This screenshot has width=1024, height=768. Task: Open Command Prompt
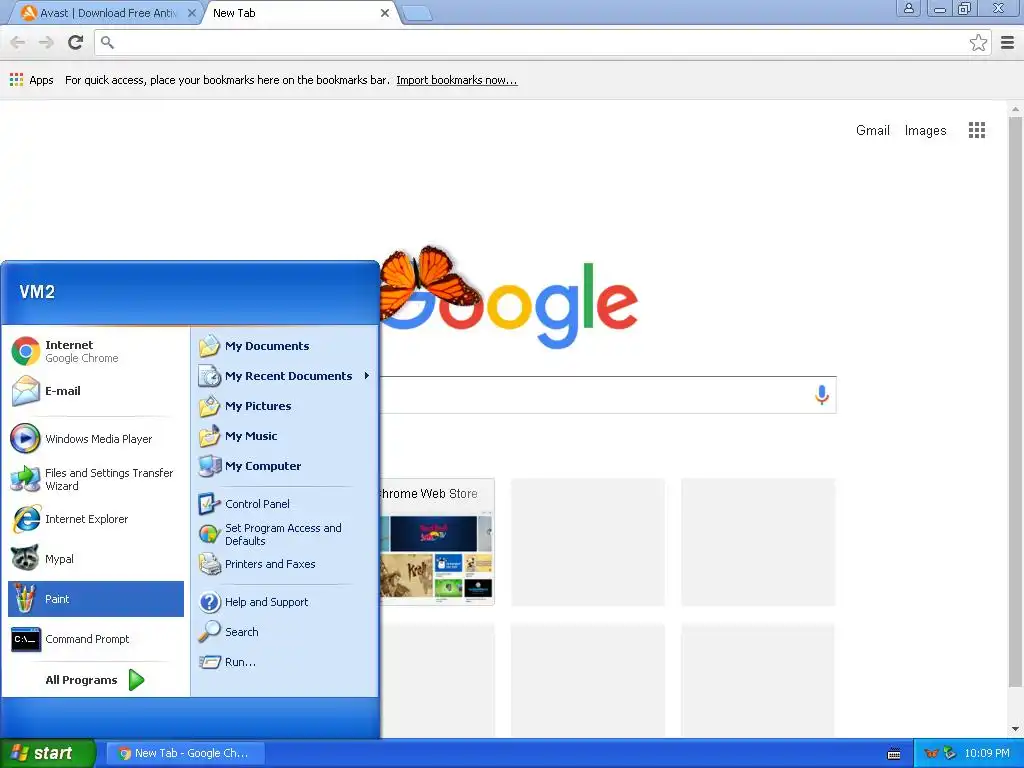96,639
